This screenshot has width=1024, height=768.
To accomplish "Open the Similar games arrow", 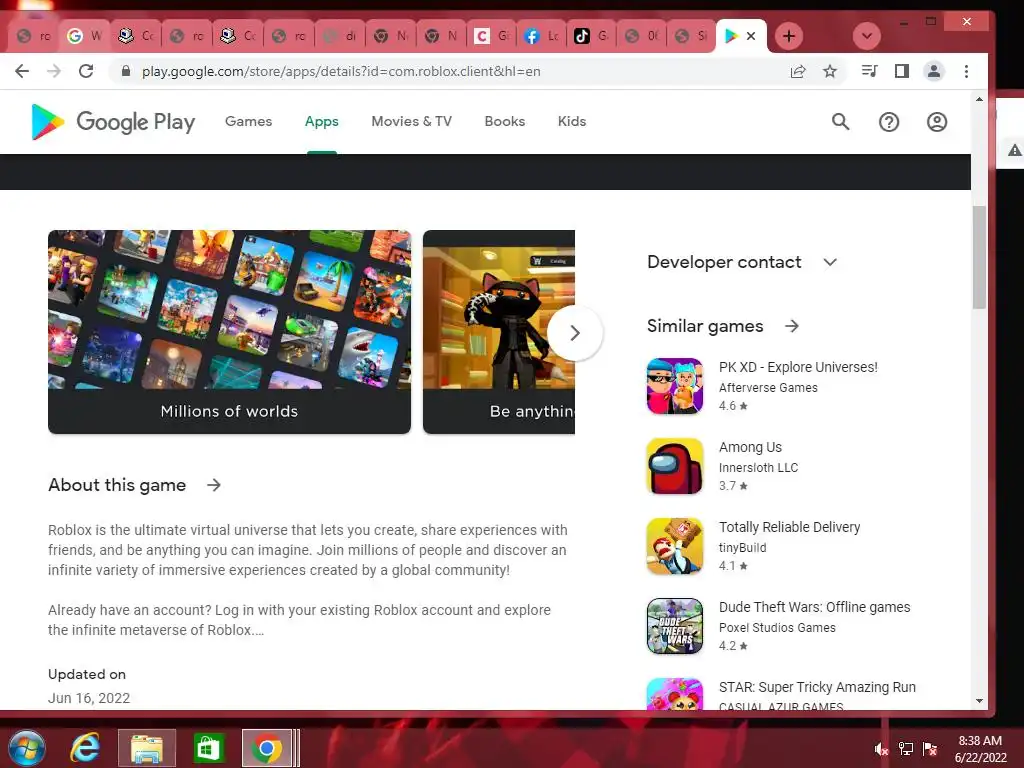I will pyautogui.click(x=792, y=326).
